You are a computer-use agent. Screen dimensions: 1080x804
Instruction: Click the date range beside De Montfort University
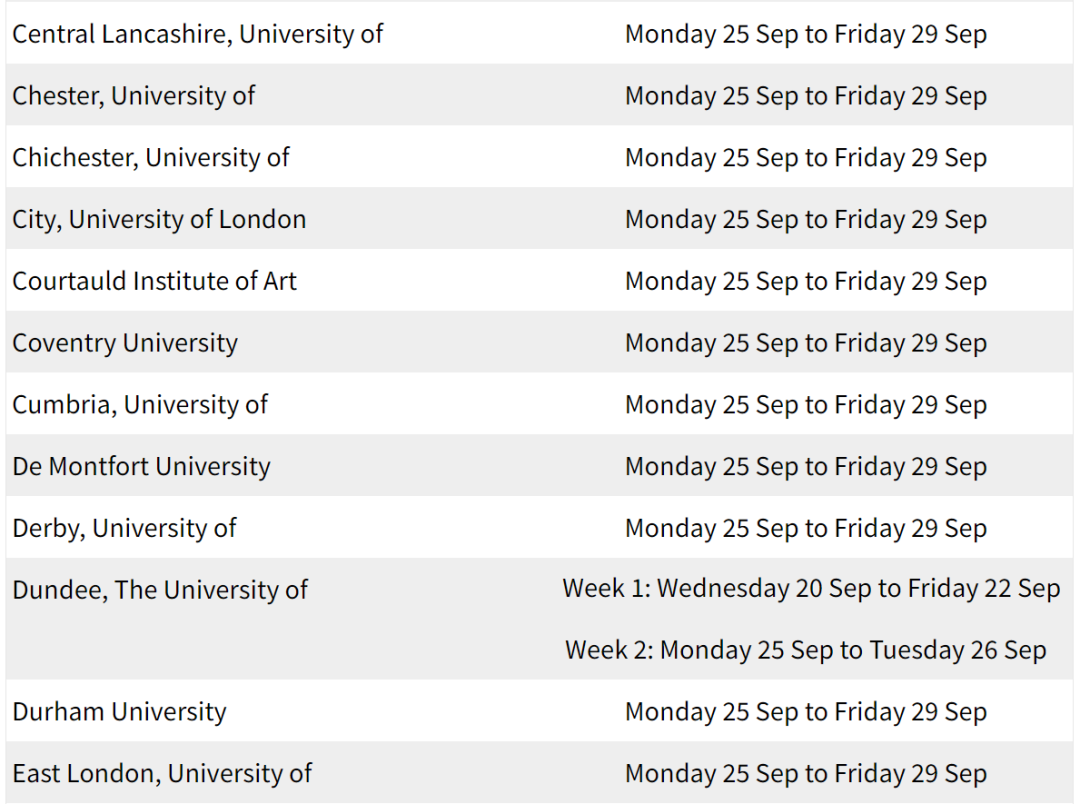(x=805, y=466)
